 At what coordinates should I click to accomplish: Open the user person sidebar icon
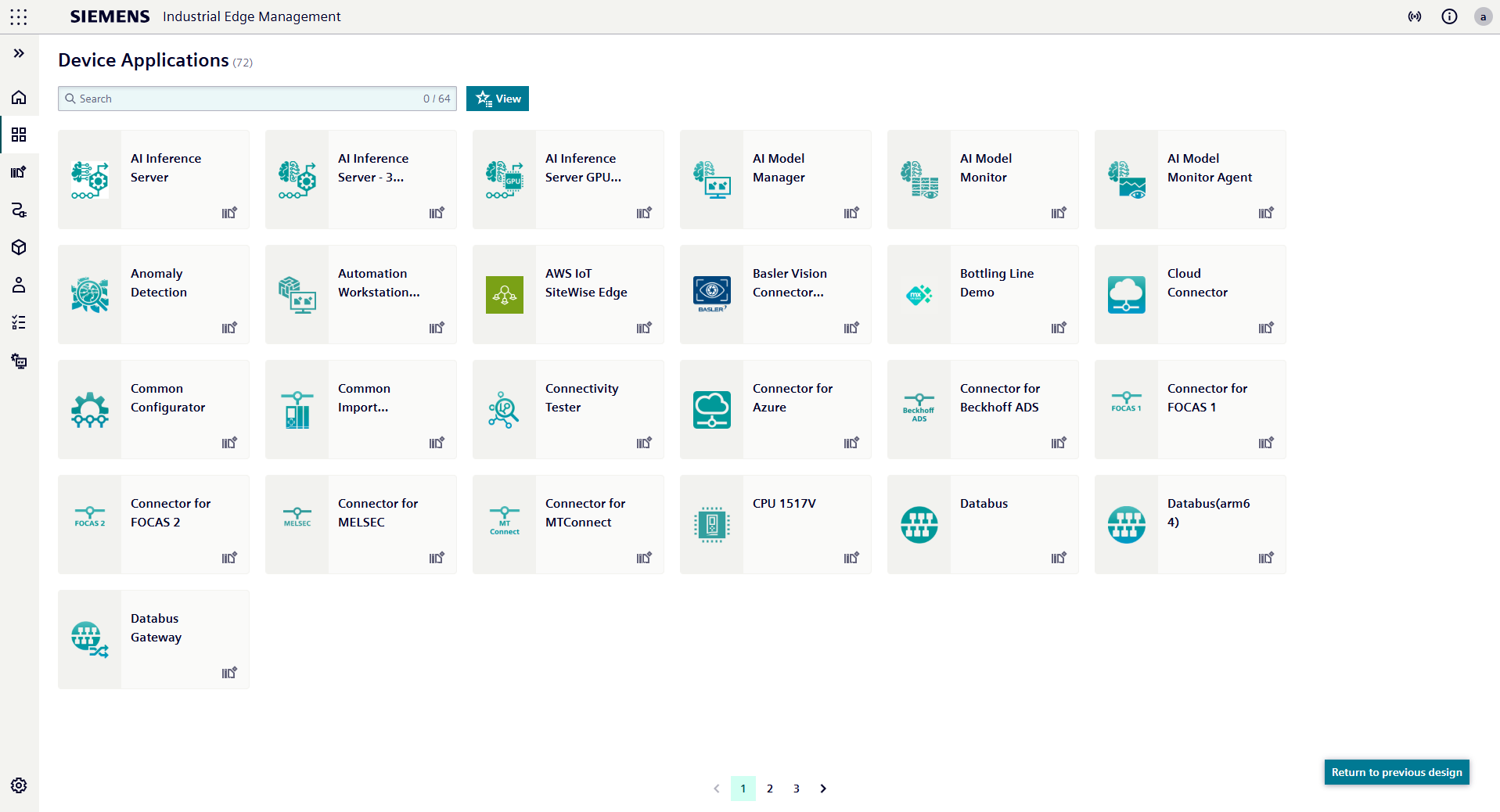19,285
